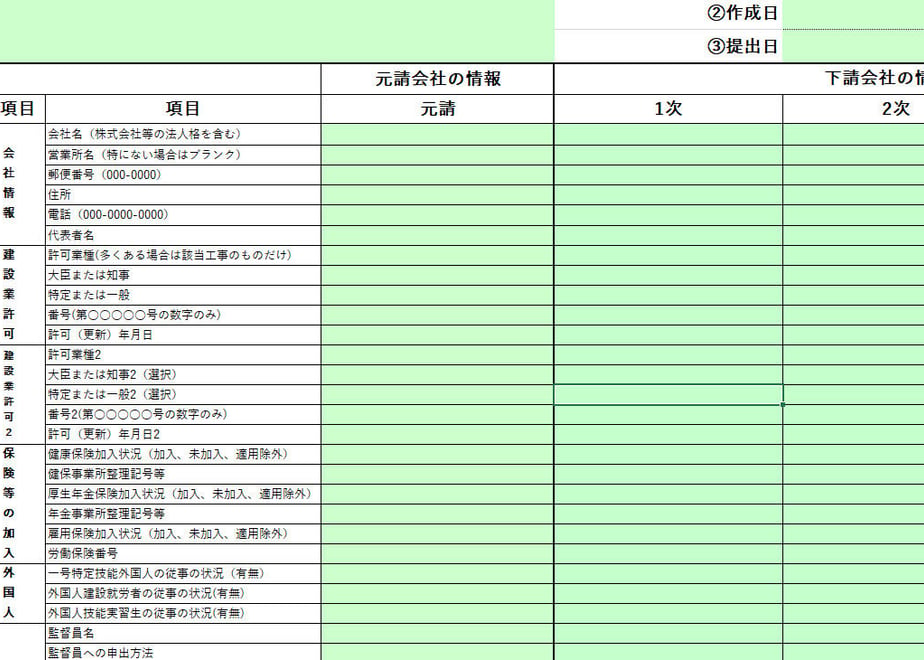
Task: Click the fill handle of the selected cell
Action: [x=783, y=405]
